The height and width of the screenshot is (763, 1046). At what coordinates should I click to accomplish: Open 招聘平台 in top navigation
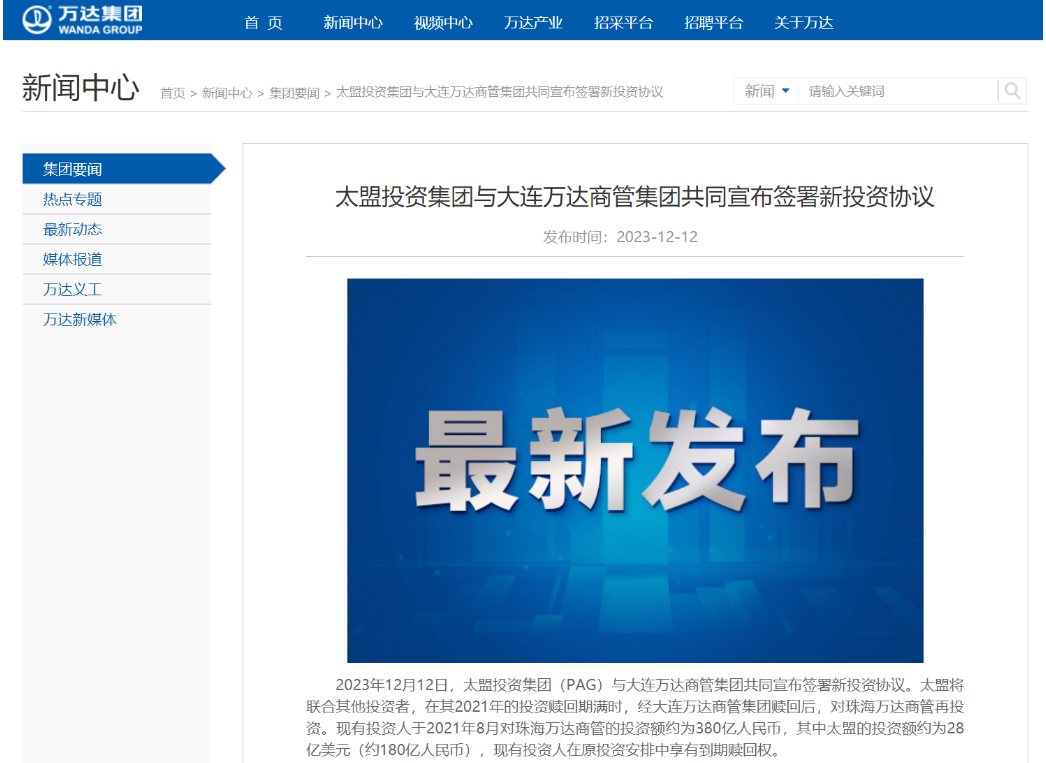[x=713, y=23]
